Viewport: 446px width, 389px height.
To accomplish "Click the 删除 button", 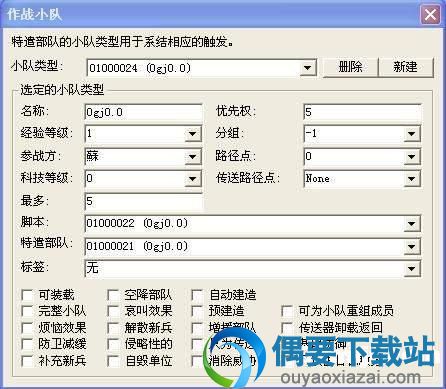I will [x=350, y=67].
